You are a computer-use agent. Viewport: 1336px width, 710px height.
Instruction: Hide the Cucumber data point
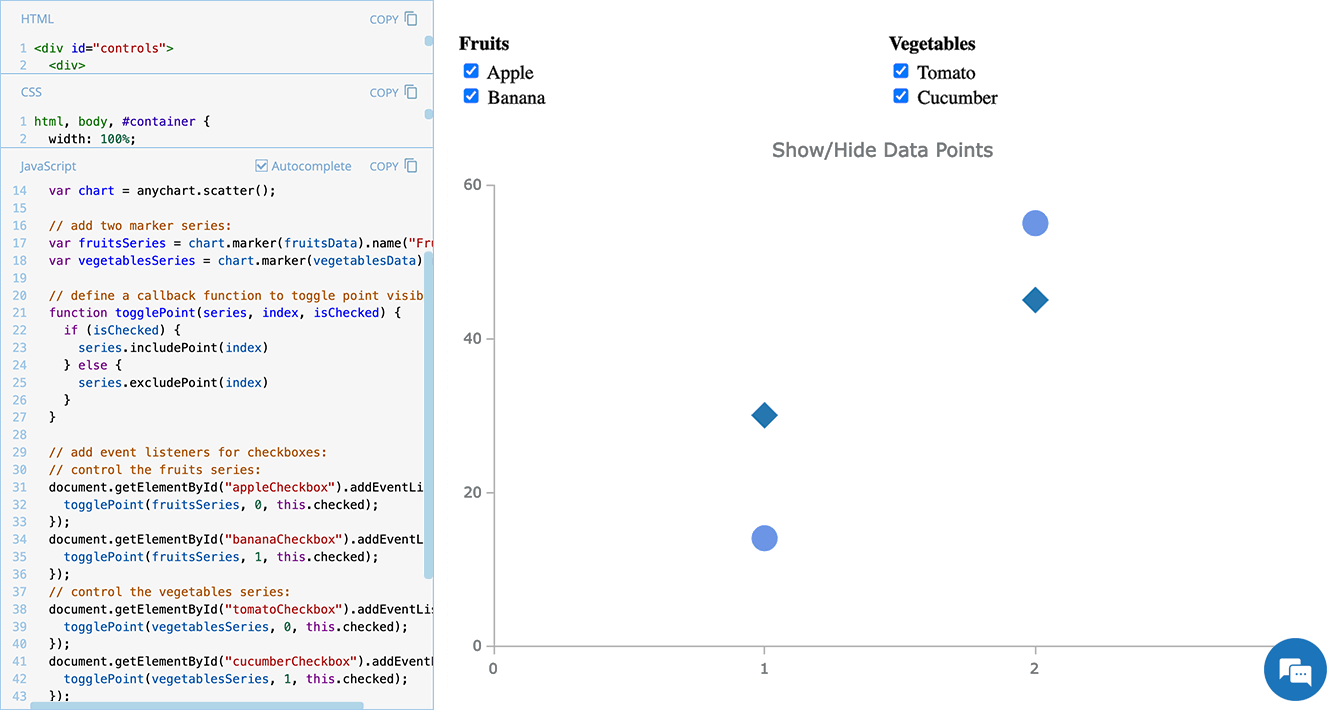pos(901,96)
